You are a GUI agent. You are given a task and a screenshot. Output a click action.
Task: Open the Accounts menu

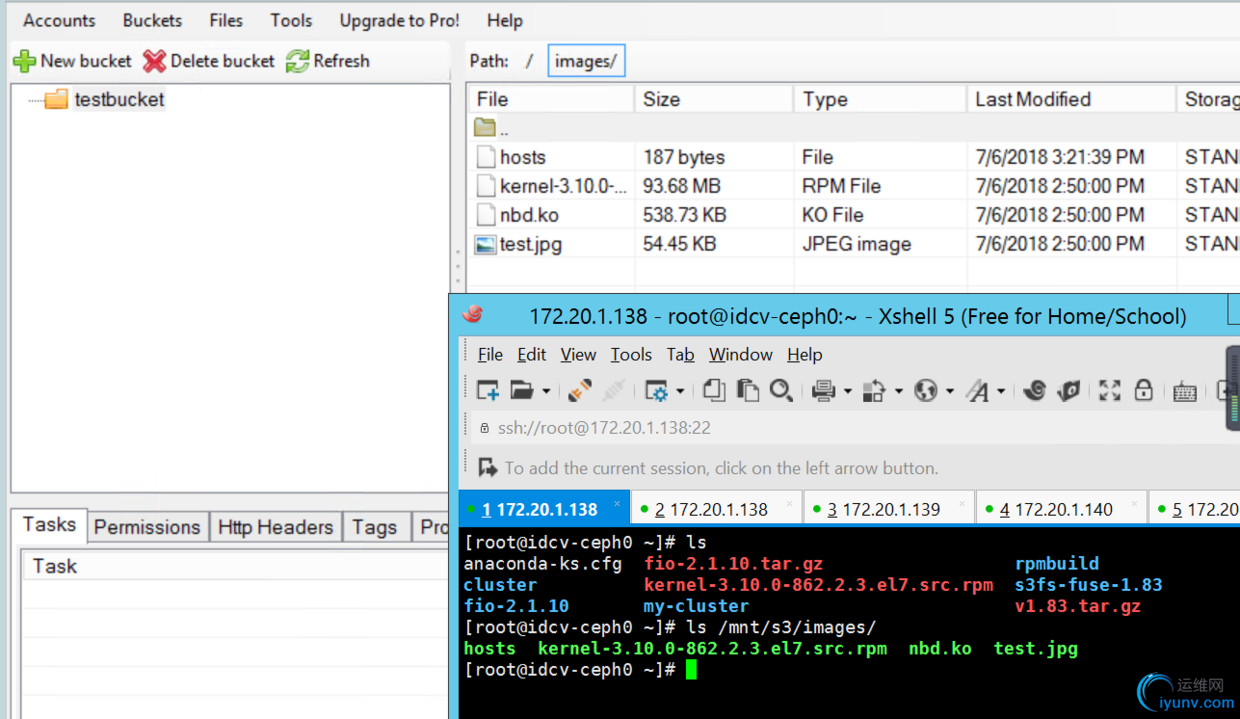tap(59, 20)
